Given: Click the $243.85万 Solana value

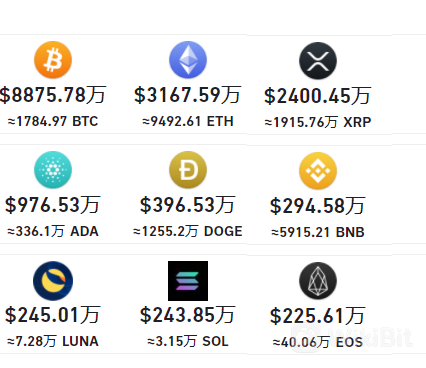Looking at the screenshot, I should tap(187, 315).
